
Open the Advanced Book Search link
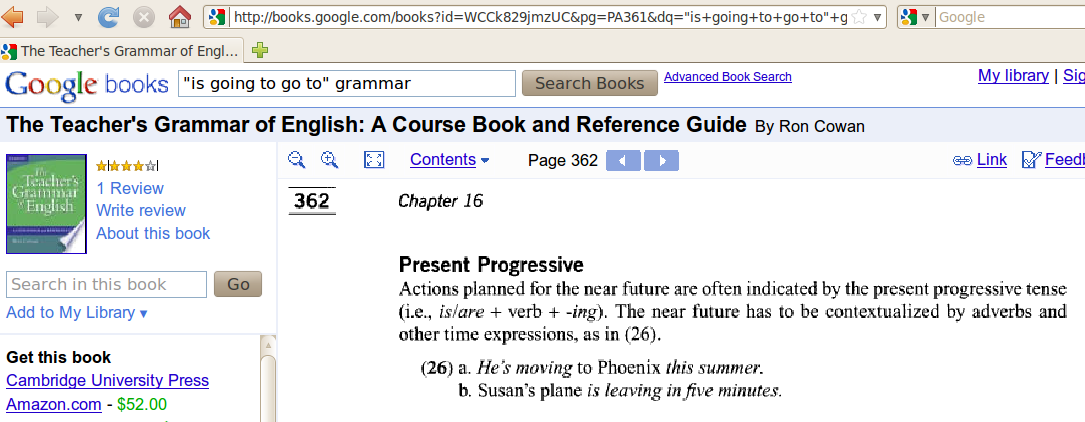click(x=727, y=77)
